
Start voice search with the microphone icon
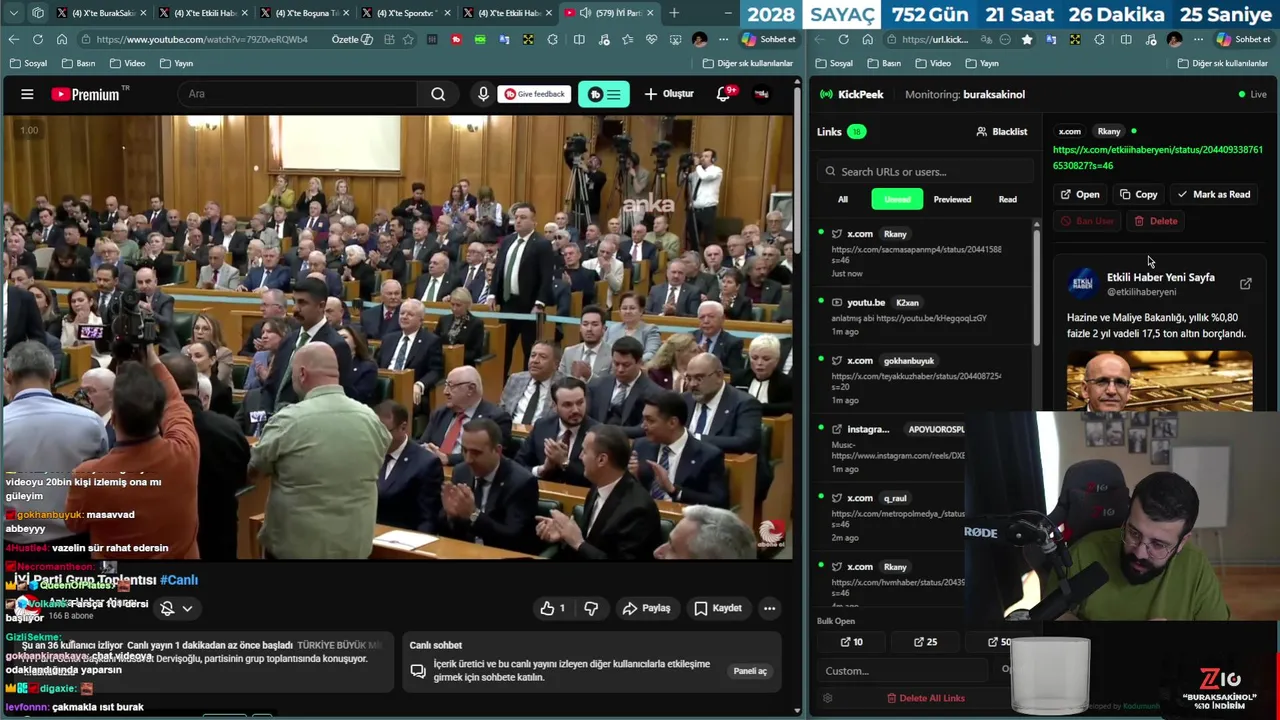[483, 94]
